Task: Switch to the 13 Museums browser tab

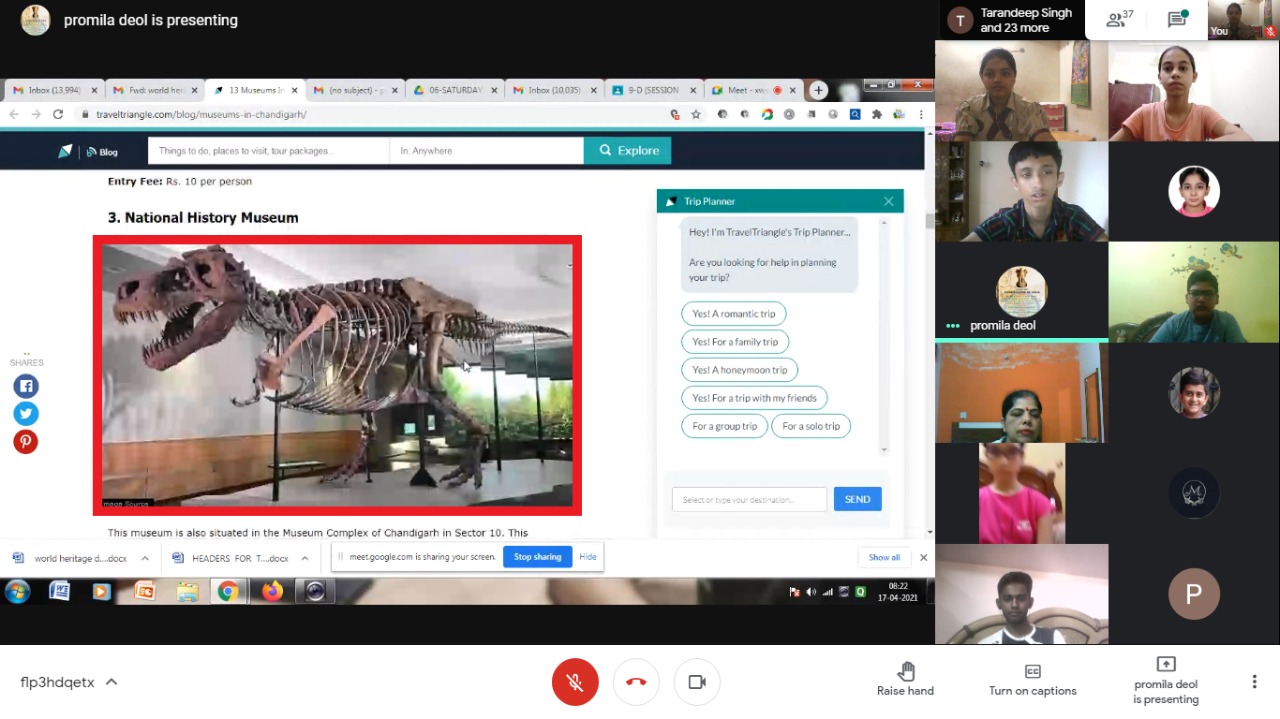Action: [250, 90]
